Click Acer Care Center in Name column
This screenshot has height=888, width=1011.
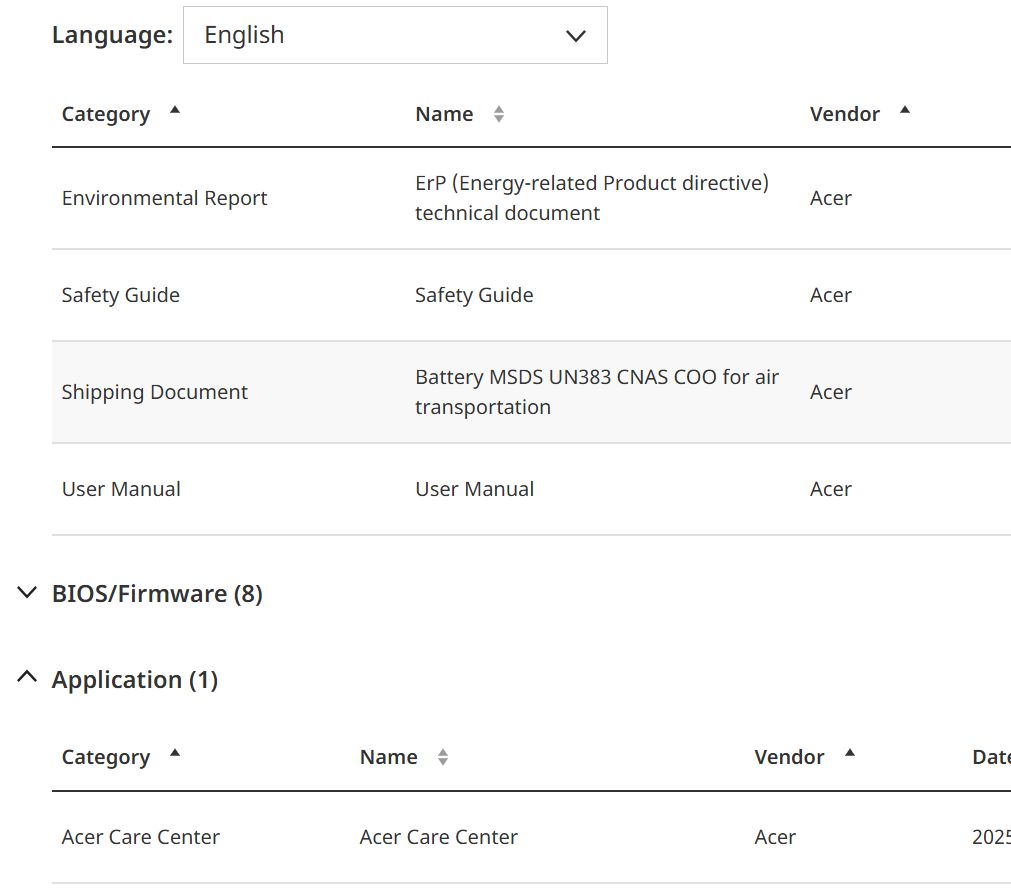coord(438,837)
